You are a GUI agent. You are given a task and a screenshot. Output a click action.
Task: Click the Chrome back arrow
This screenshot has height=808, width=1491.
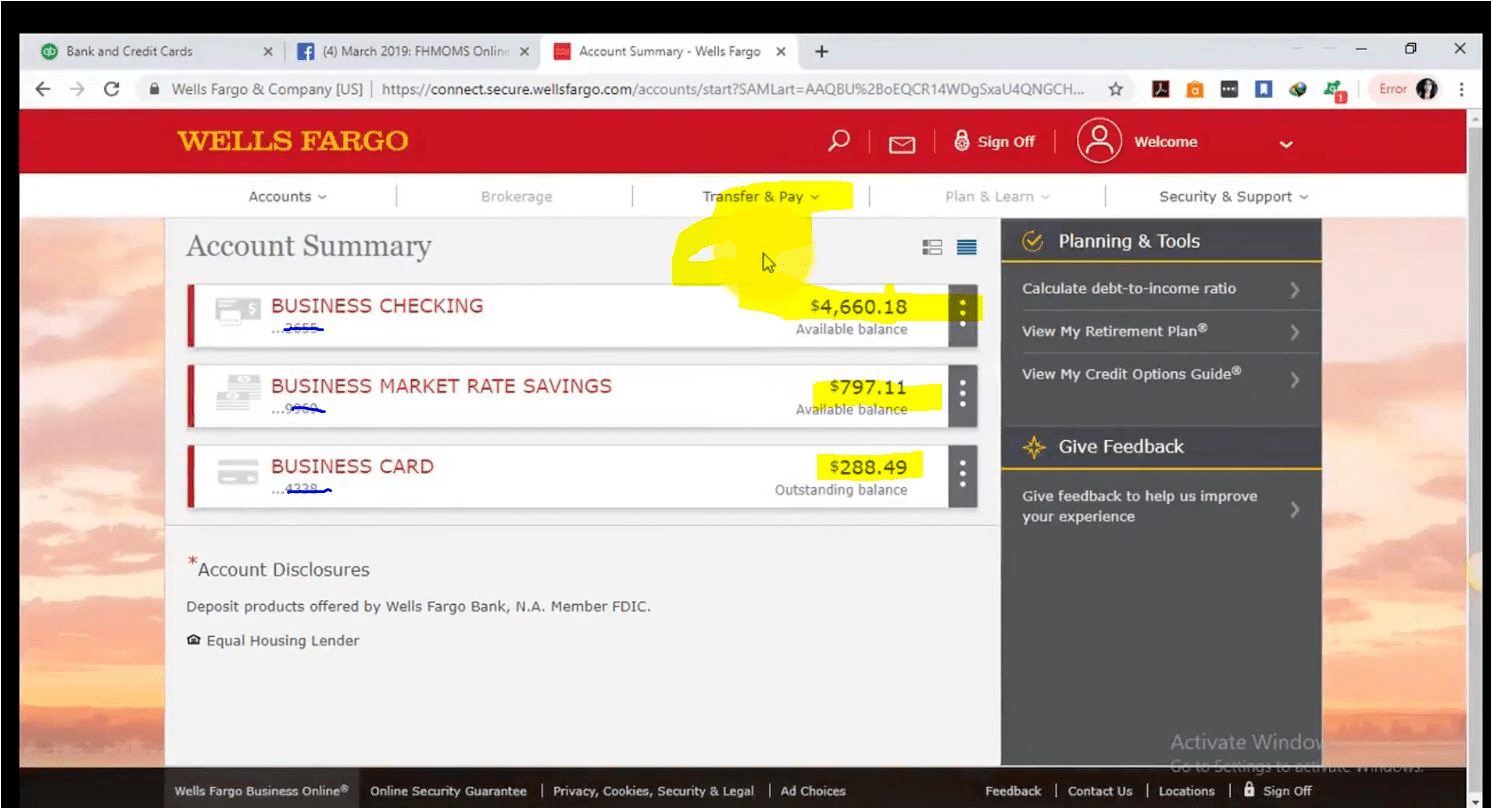42,89
